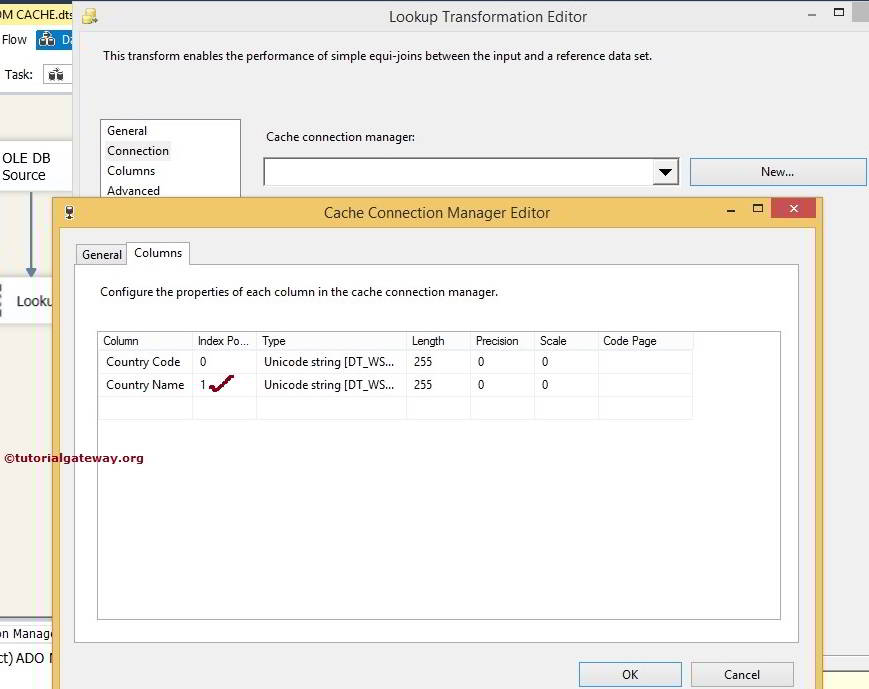The width and height of the screenshot is (869, 689).
Task: Select the Connection page in Lookup editor
Action: [x=137, y=150]
